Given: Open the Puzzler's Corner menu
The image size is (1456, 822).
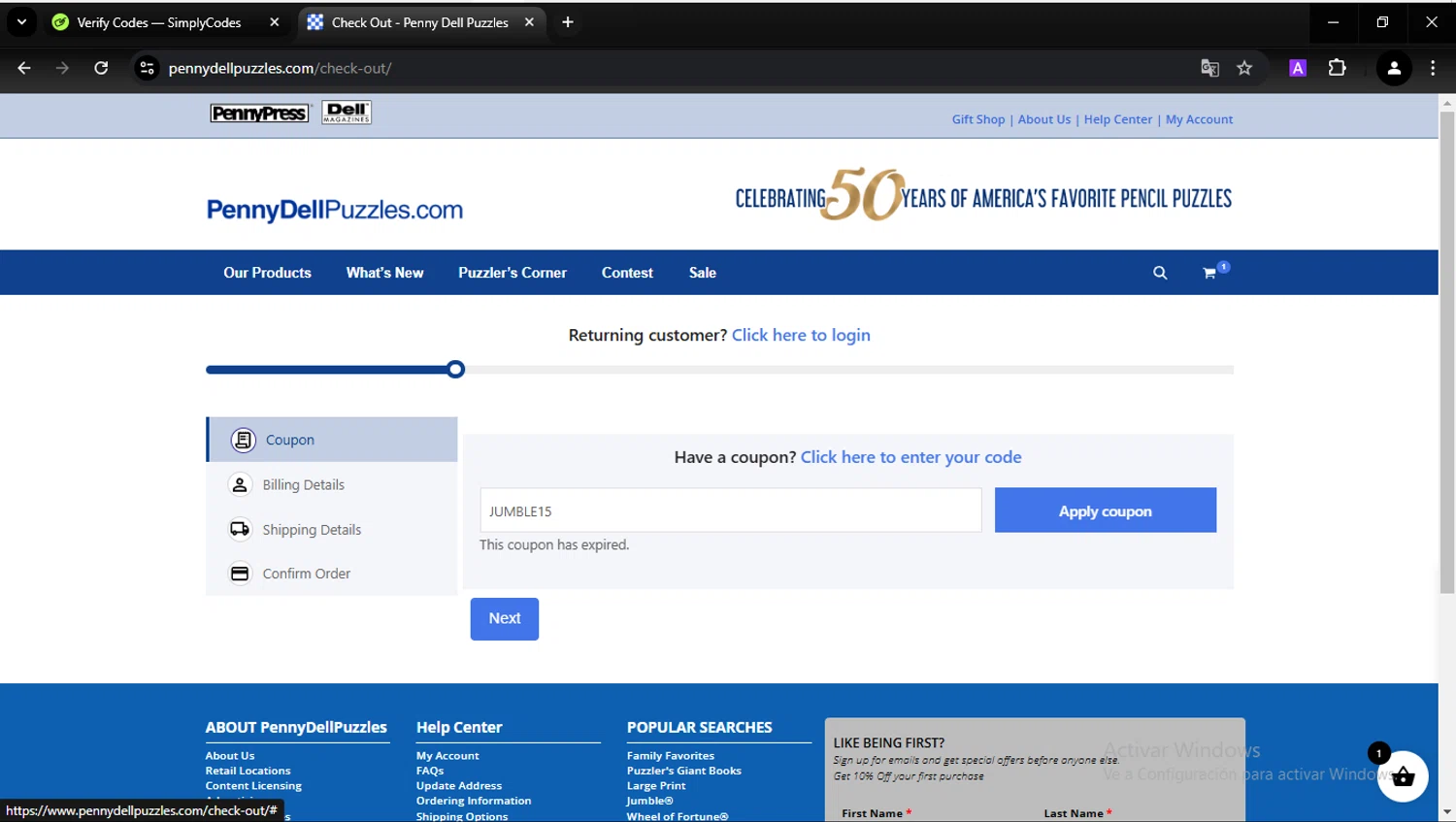Looking at the screenshot, I should 513,273.
